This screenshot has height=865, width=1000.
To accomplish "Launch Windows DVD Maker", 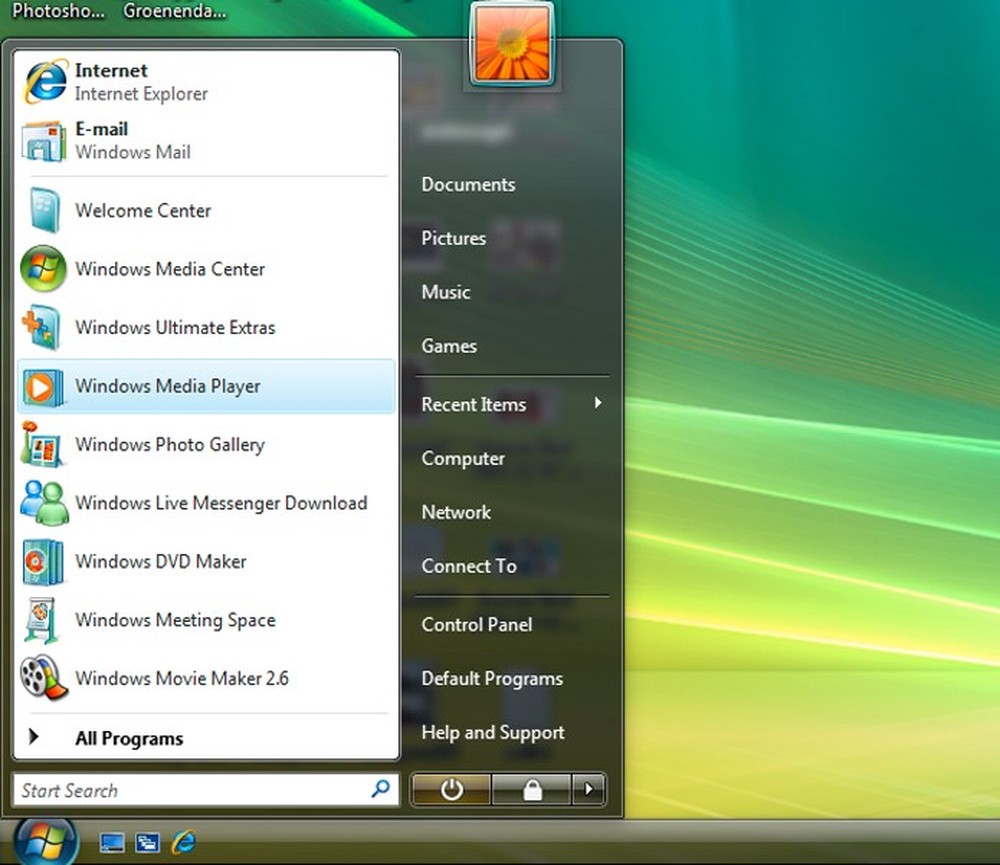I will pyautogui.click(x=159, y=562).
